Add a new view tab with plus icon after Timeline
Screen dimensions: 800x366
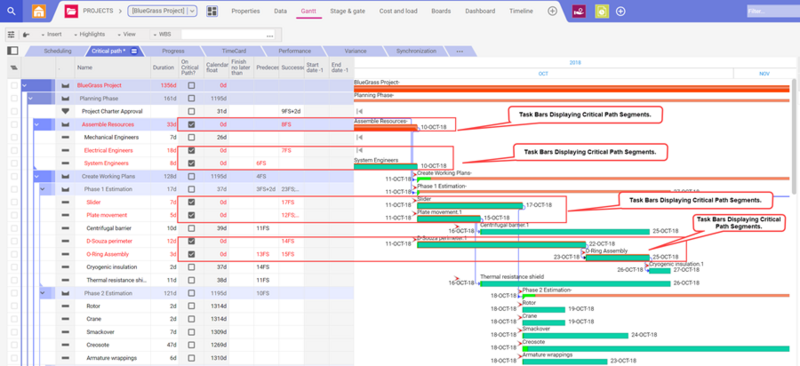pyautogui.click(x=552, y=11)
